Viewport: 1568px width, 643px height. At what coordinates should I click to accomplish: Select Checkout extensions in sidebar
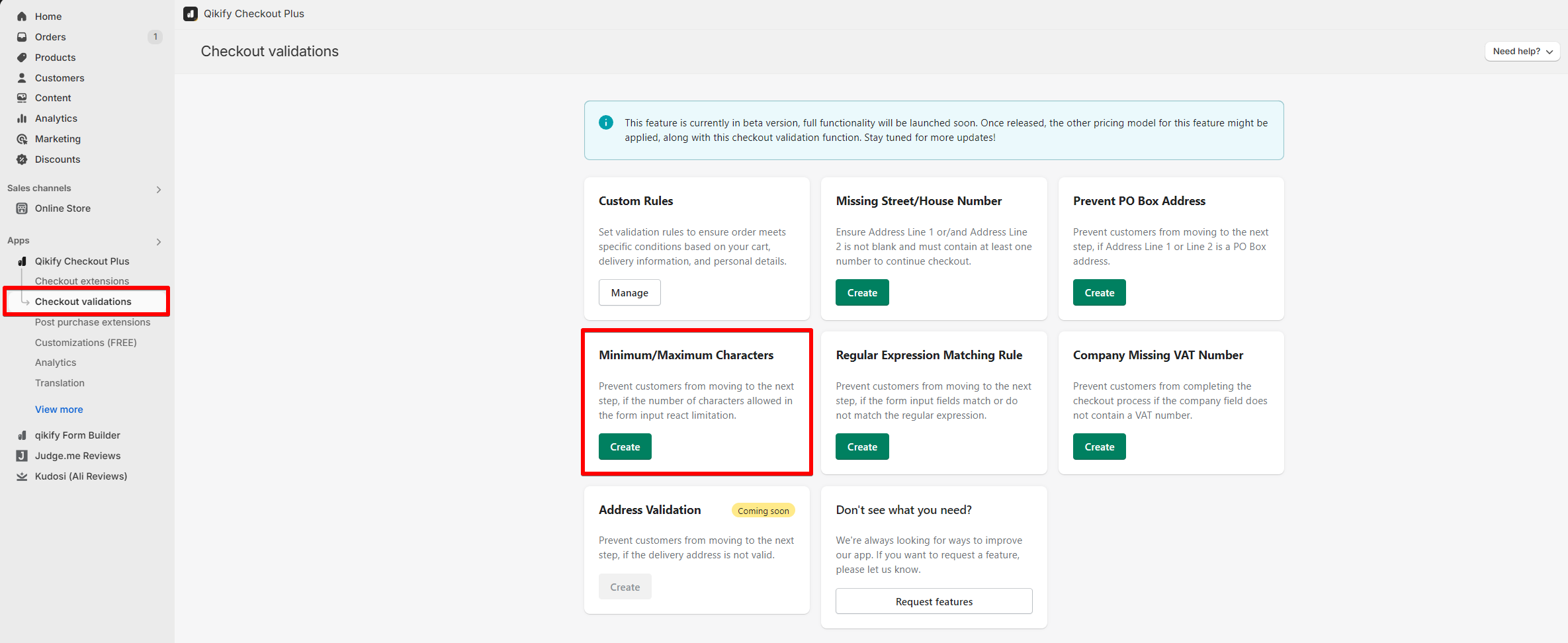(82, 281)
